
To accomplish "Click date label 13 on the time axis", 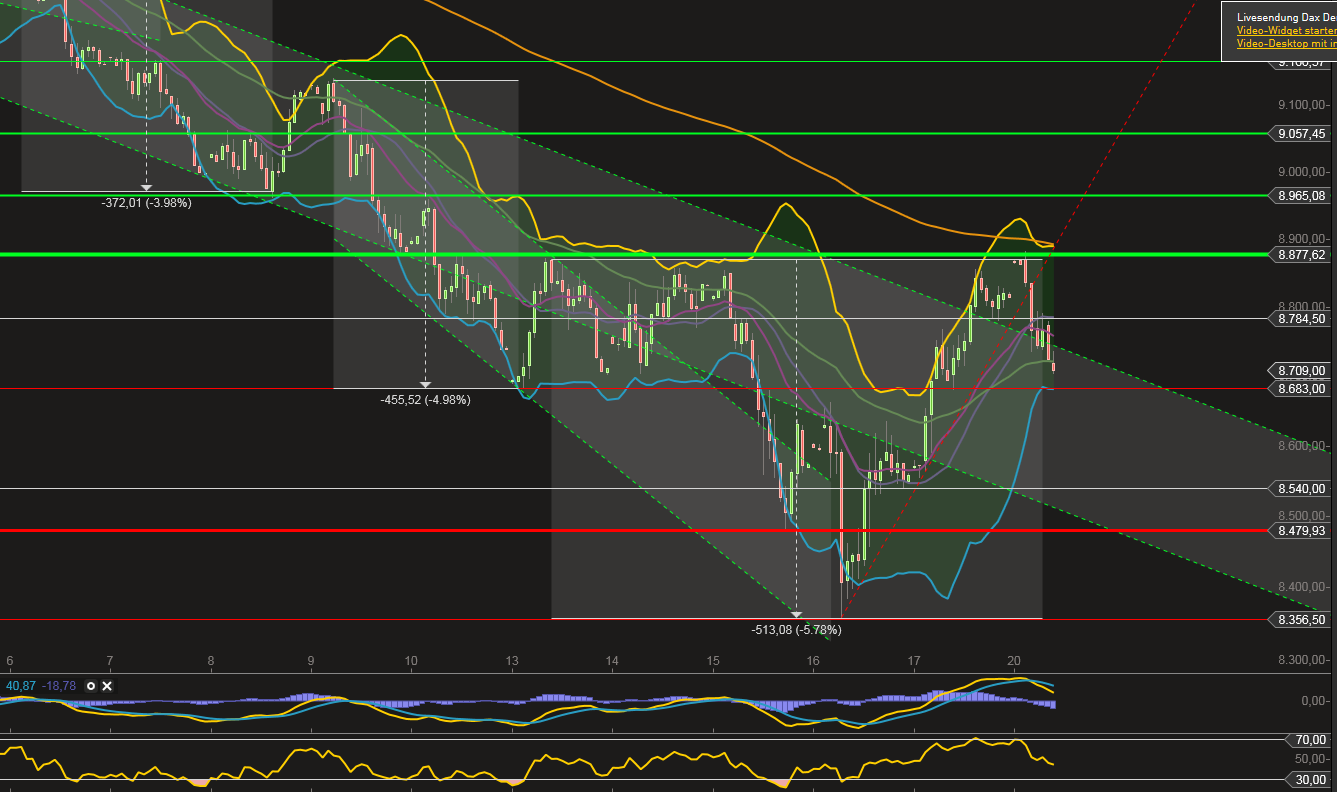I will 512,661.
